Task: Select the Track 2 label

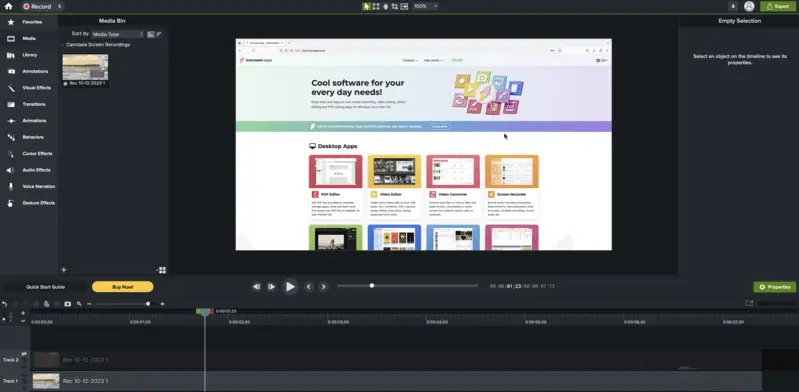Action: click(x=10, y=360)
